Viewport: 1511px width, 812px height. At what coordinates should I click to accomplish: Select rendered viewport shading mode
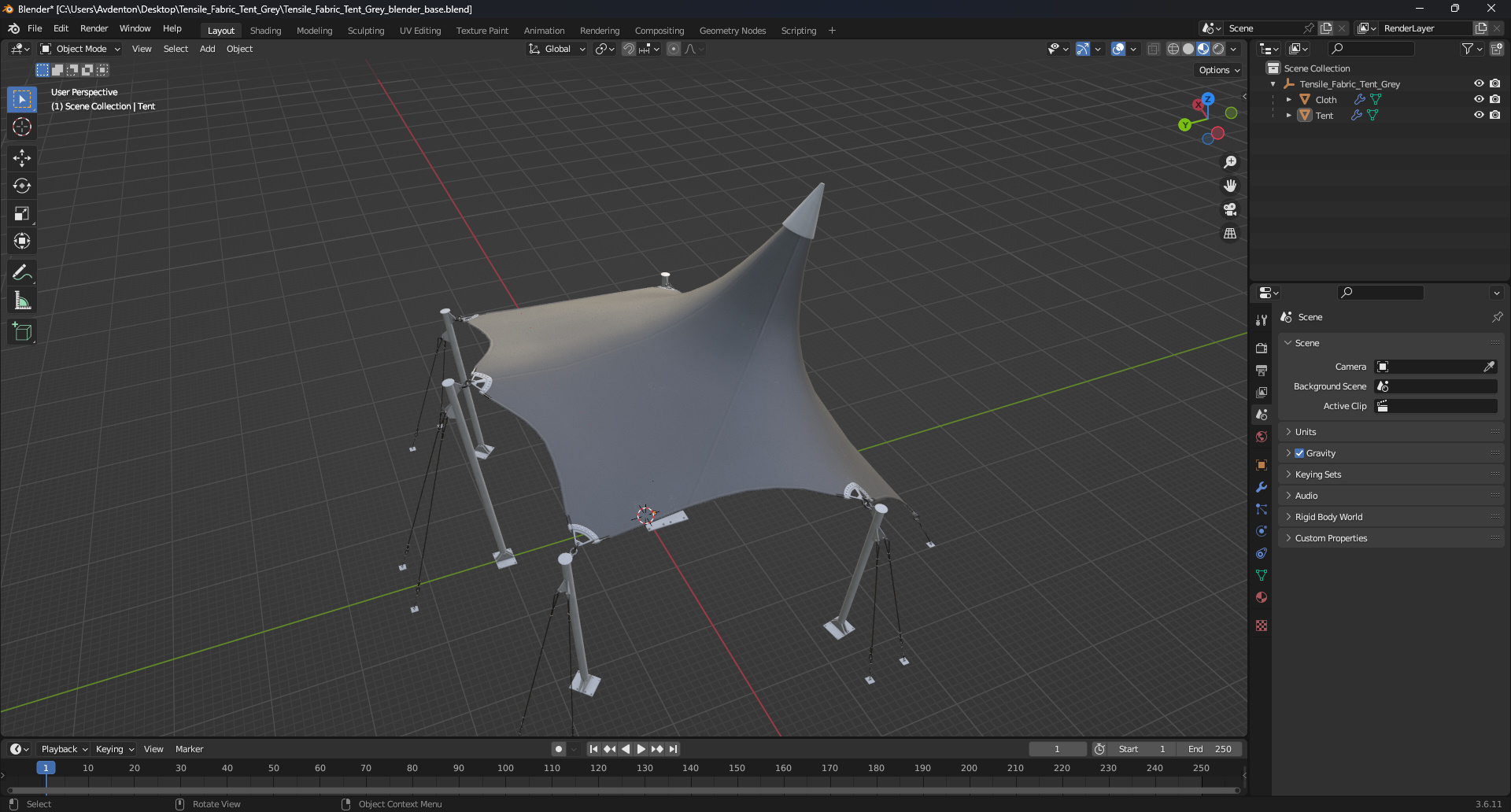1218,49
